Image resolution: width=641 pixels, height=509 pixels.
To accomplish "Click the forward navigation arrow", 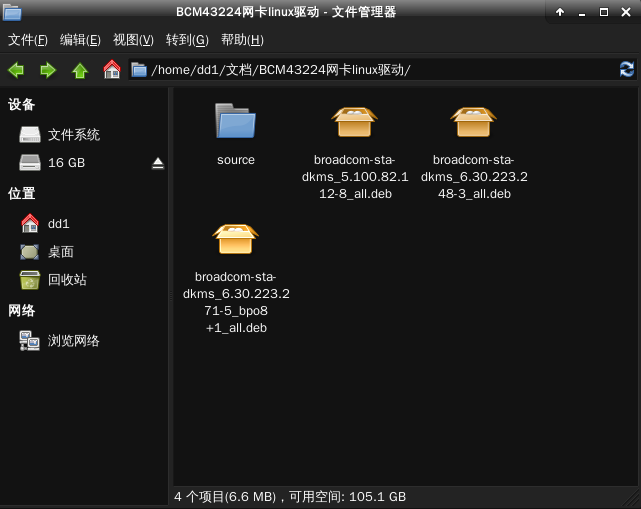I will click(x=47, y=70).
